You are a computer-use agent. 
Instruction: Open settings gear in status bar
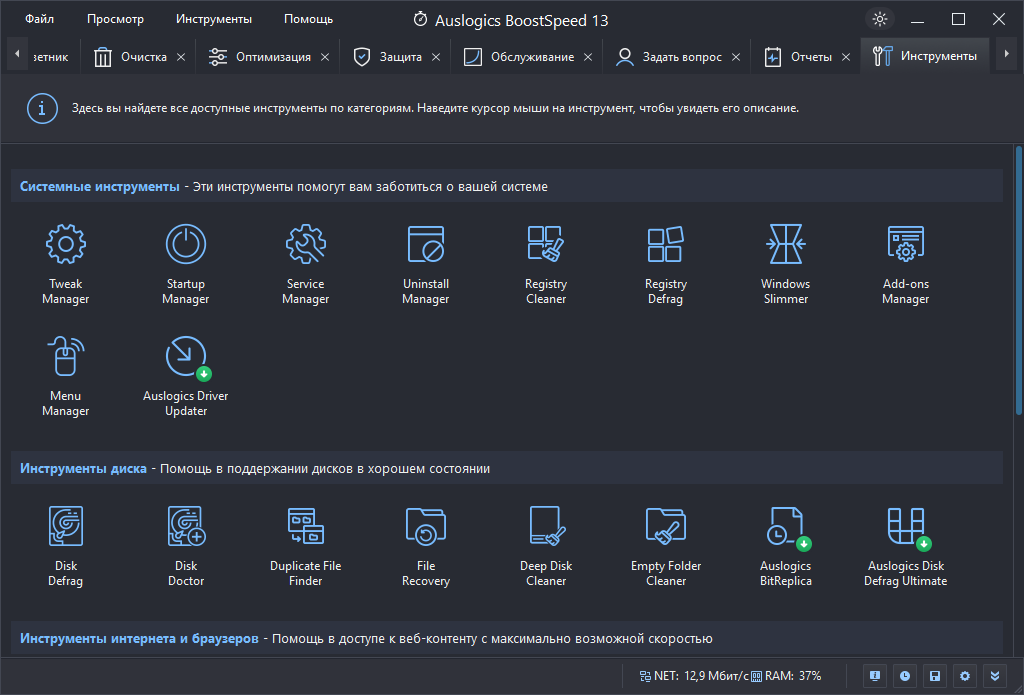(965, 676)
